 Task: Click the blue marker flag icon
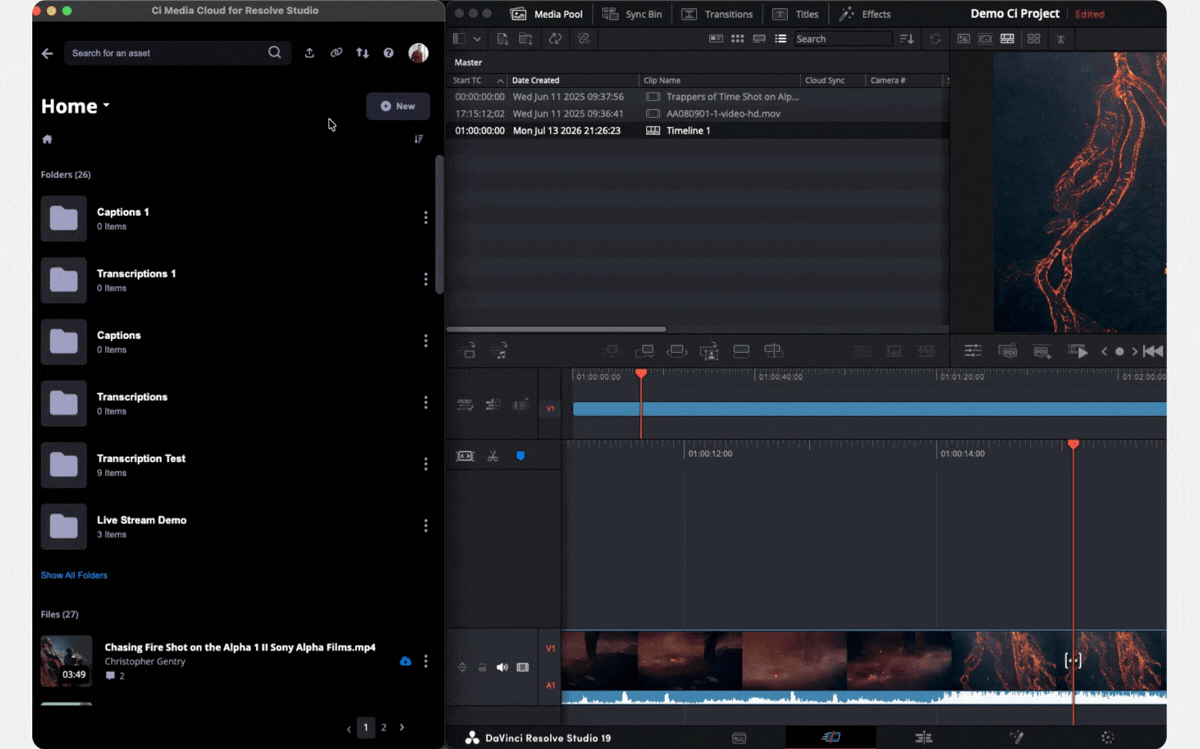[520, 456]
